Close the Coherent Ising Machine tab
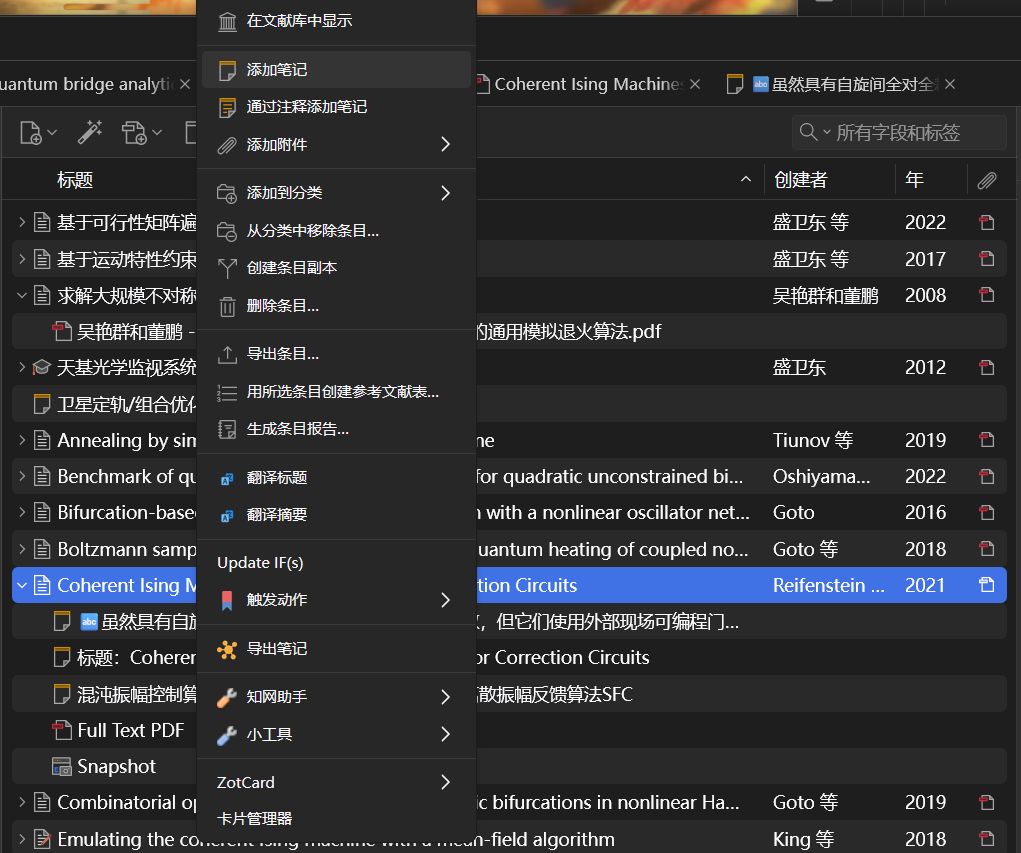The width and height of the screenshot is (1021, 853). tap(695, 84)
